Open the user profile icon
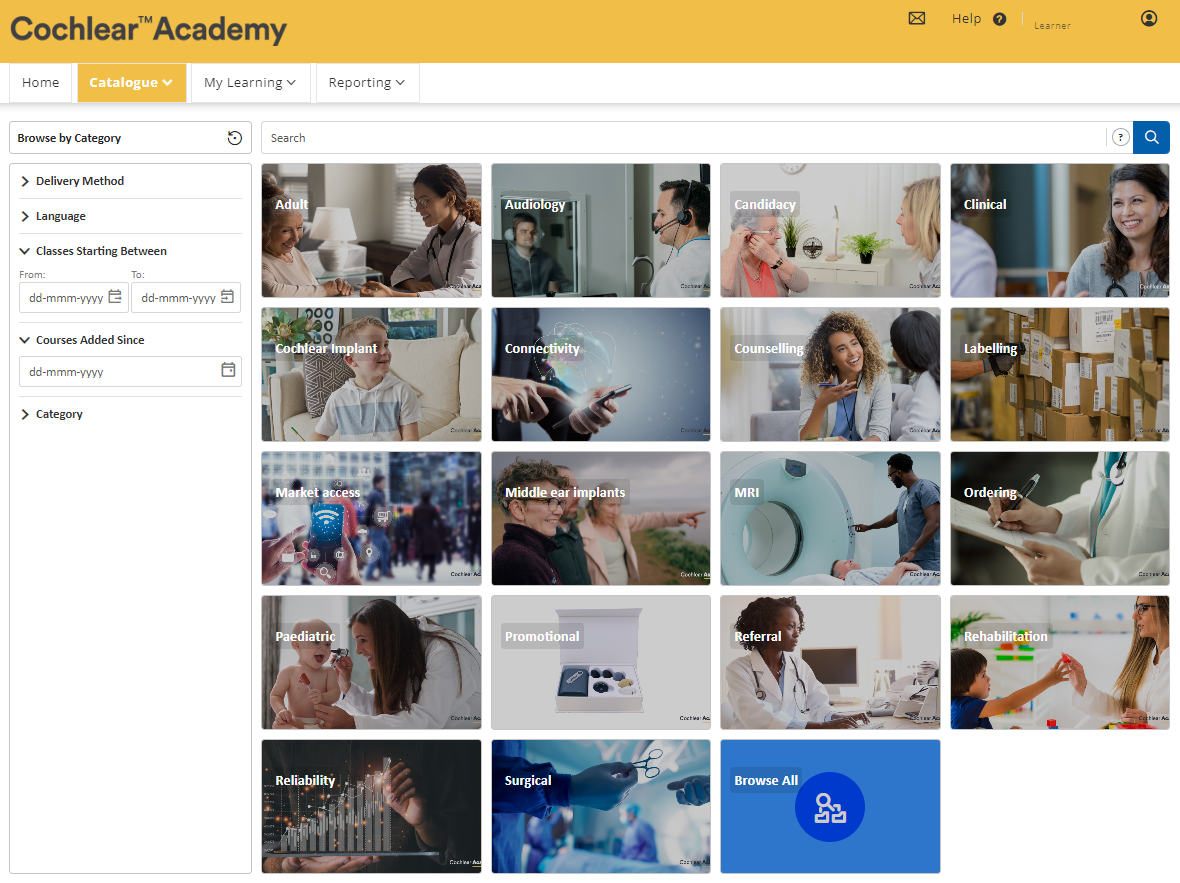 click(1148, 18)
